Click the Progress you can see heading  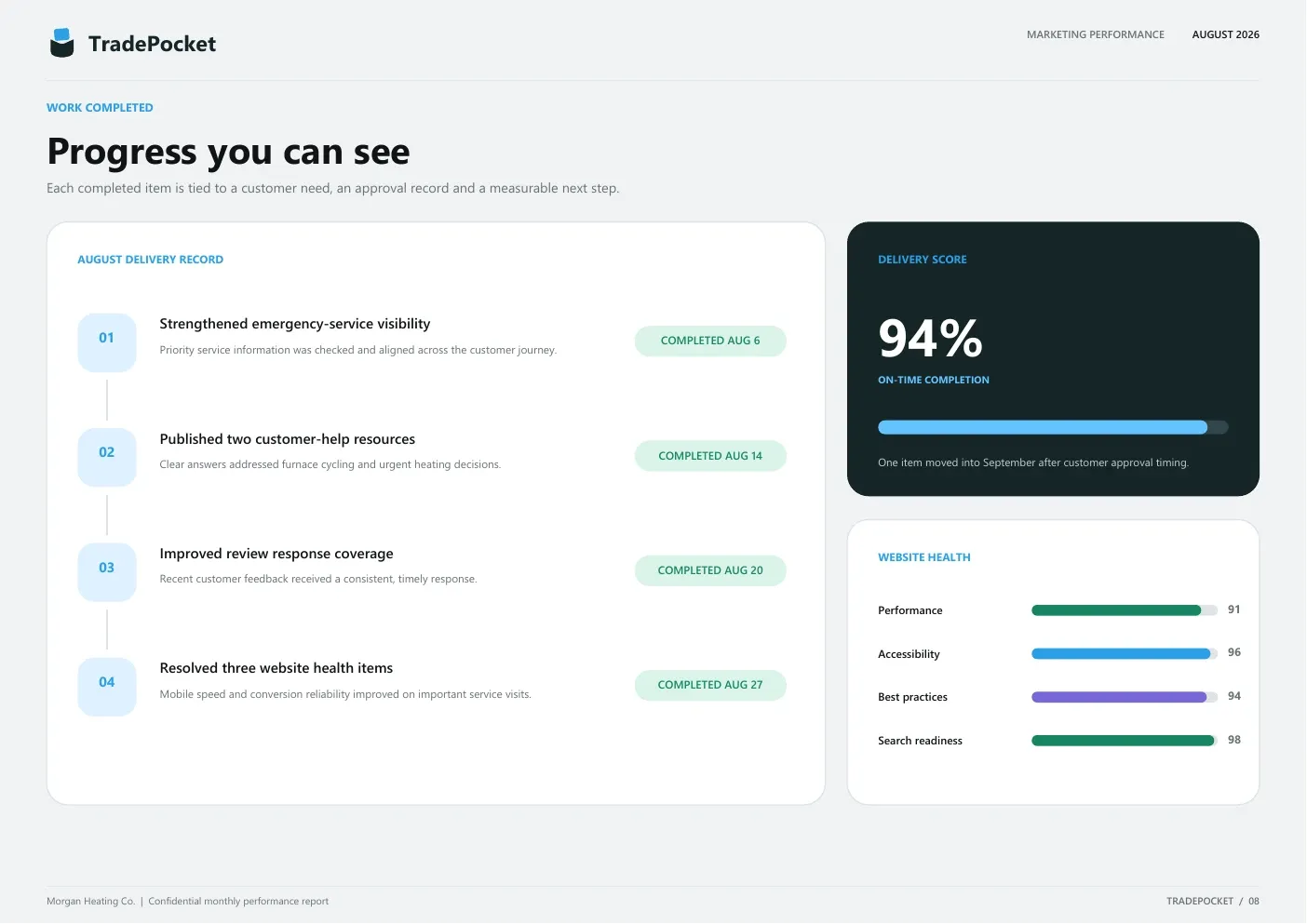pyautogui.click(x=228, y=152)
